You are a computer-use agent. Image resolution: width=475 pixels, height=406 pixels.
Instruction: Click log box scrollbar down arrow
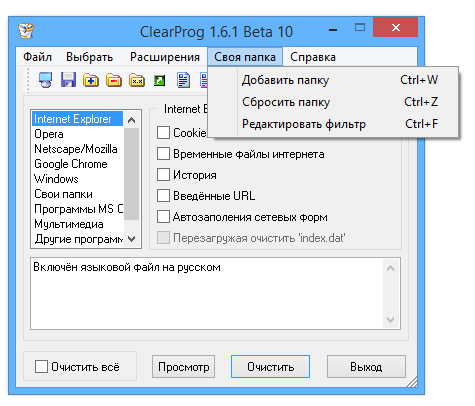[391, 320]
